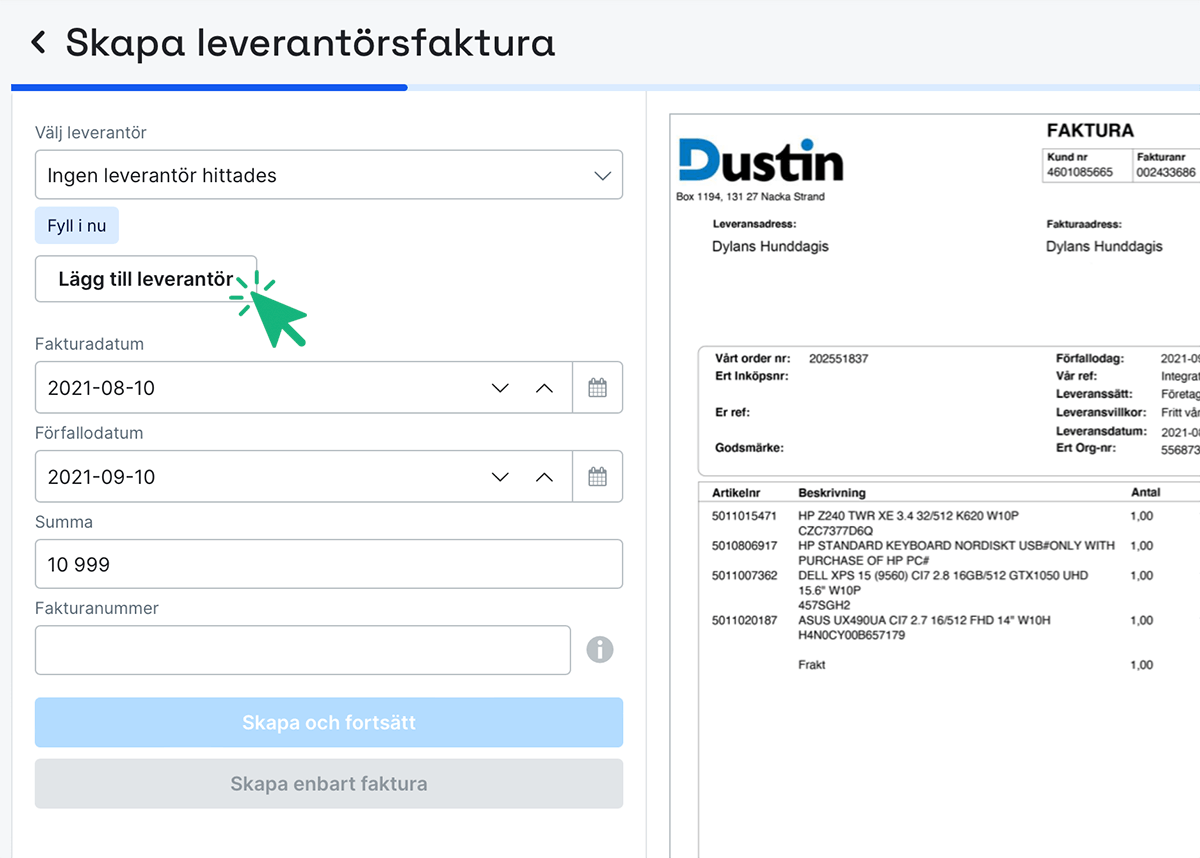Decrease Förfallodatum with the down chevron
The width and height of the screenshot is (1200, 858).
click(500, 476)
